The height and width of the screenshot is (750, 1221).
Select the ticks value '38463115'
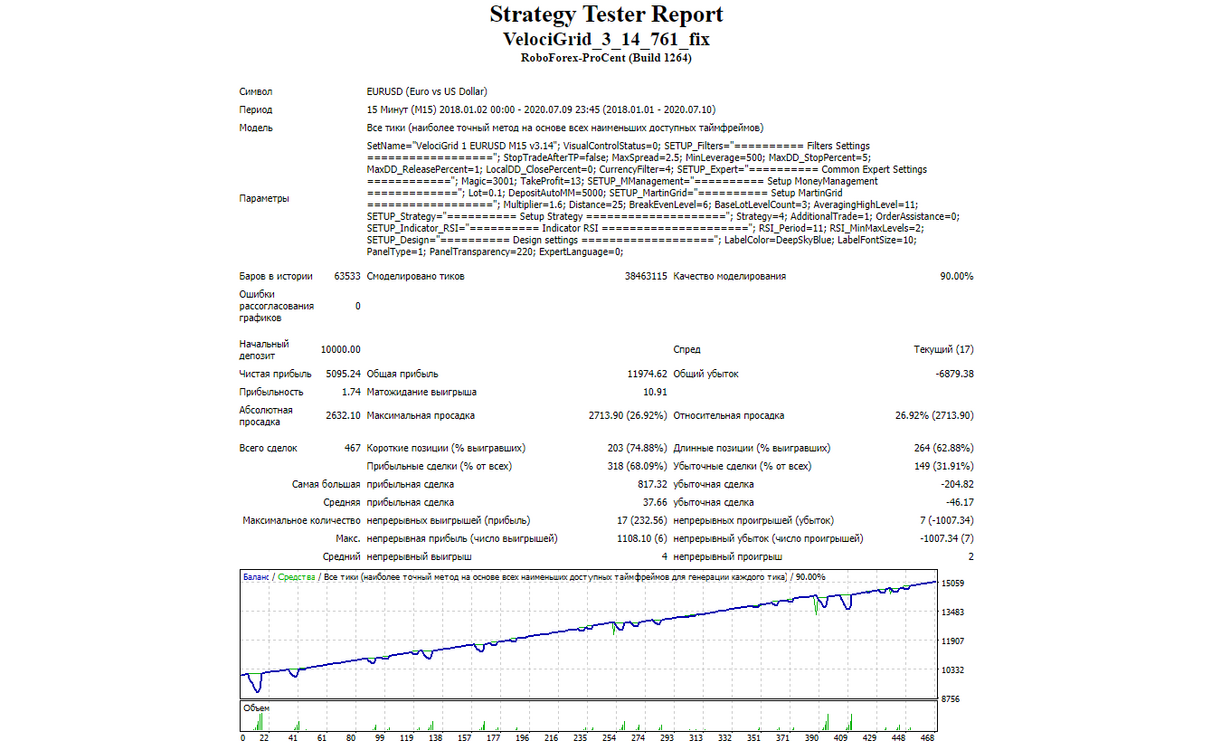(646, 276)
